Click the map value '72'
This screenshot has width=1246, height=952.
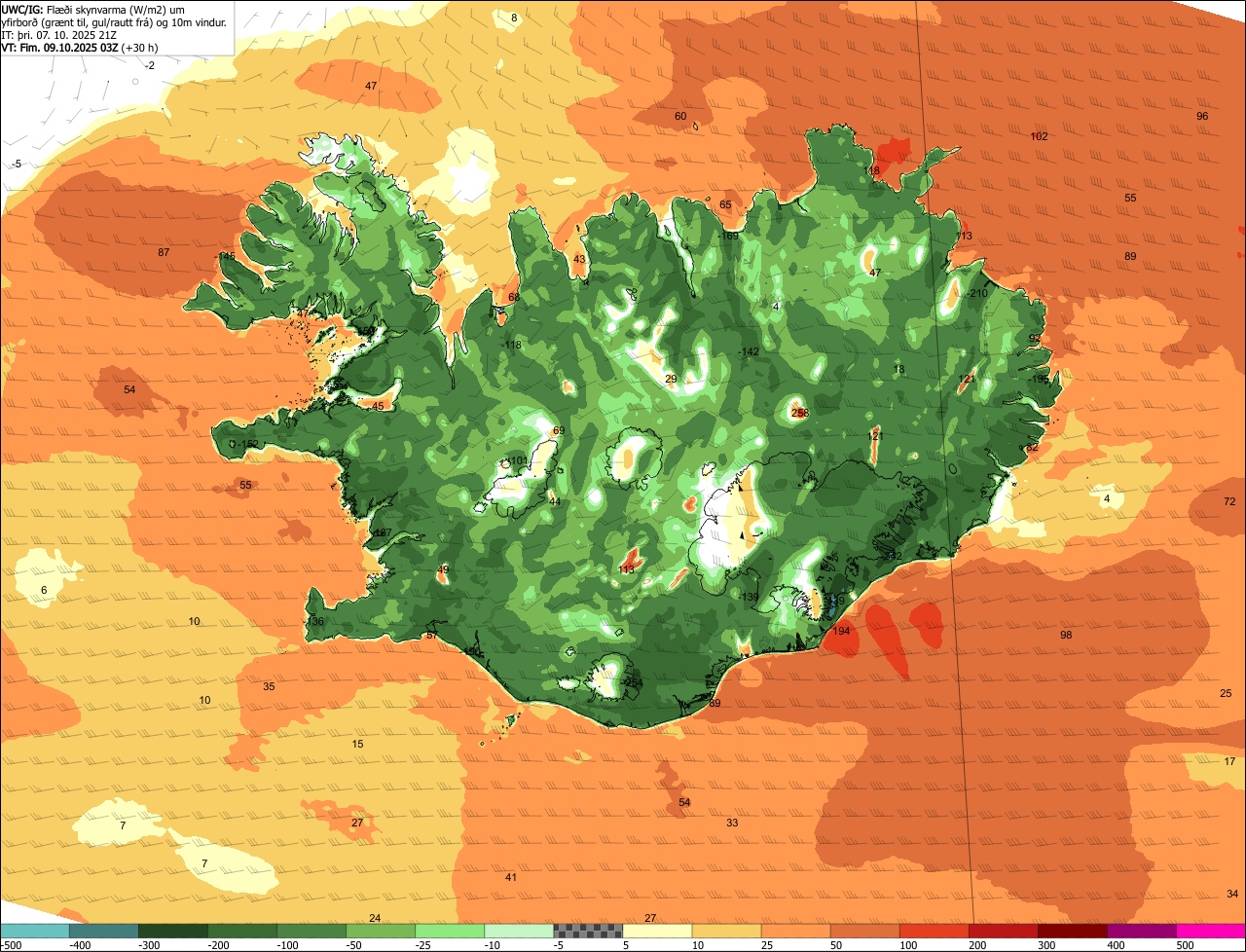click(1229, 501)
